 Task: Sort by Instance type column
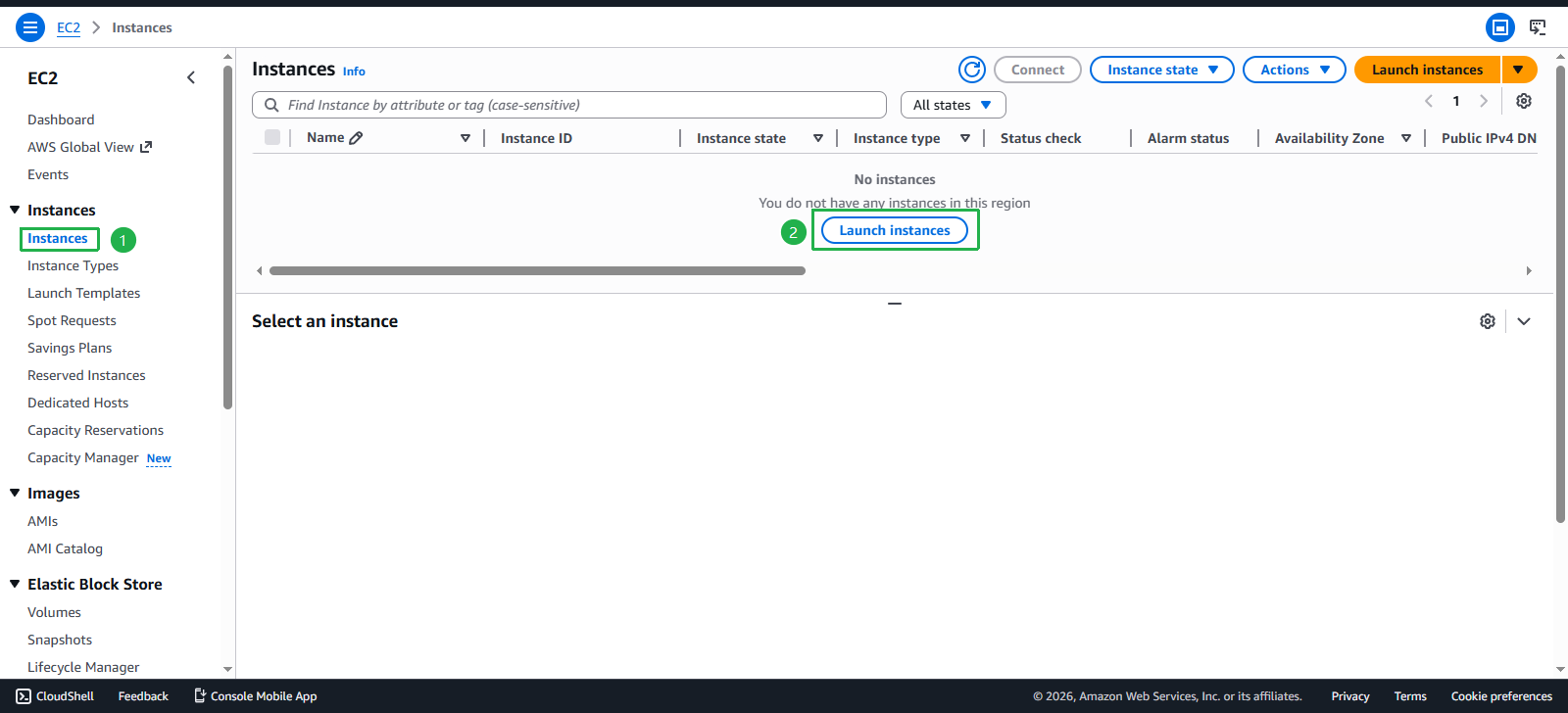tap(965, 138)
